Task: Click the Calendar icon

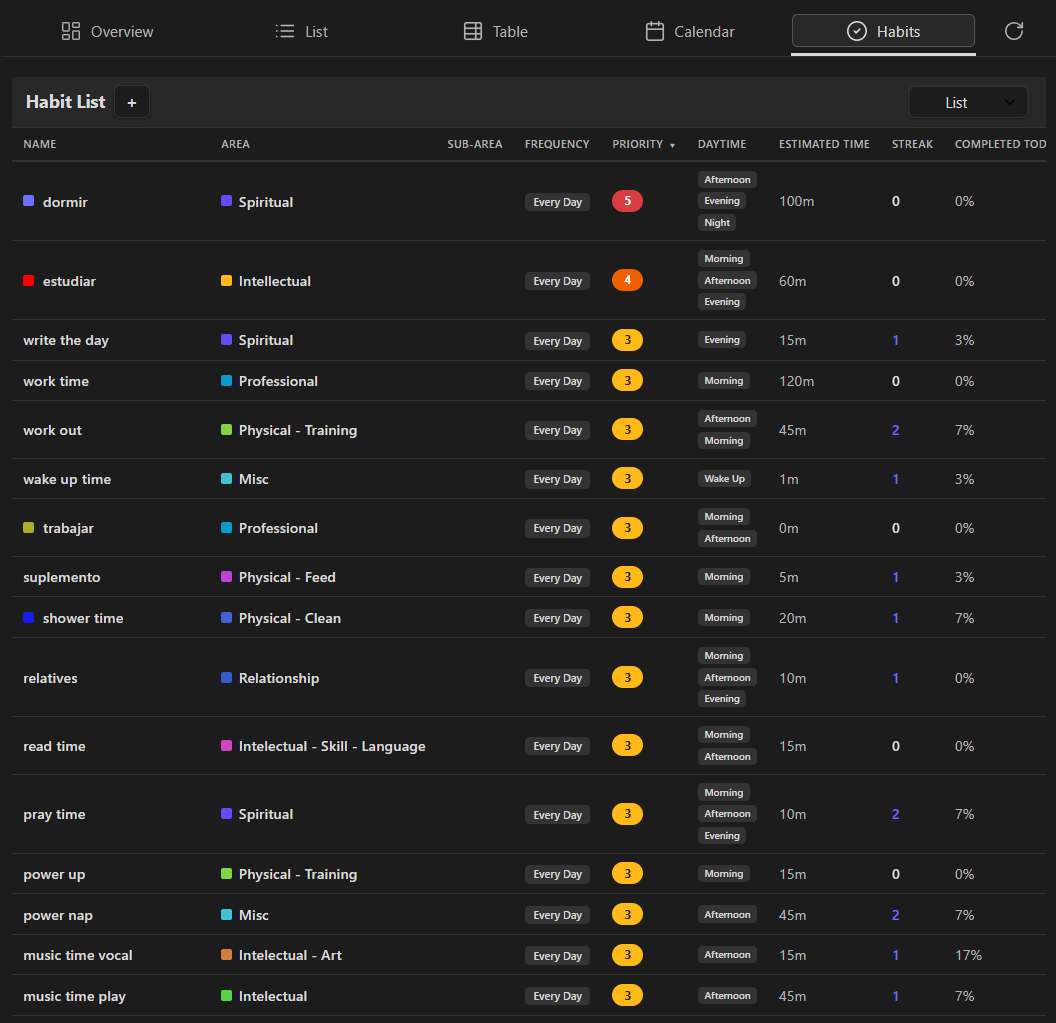Action: [x=655, y=31]
